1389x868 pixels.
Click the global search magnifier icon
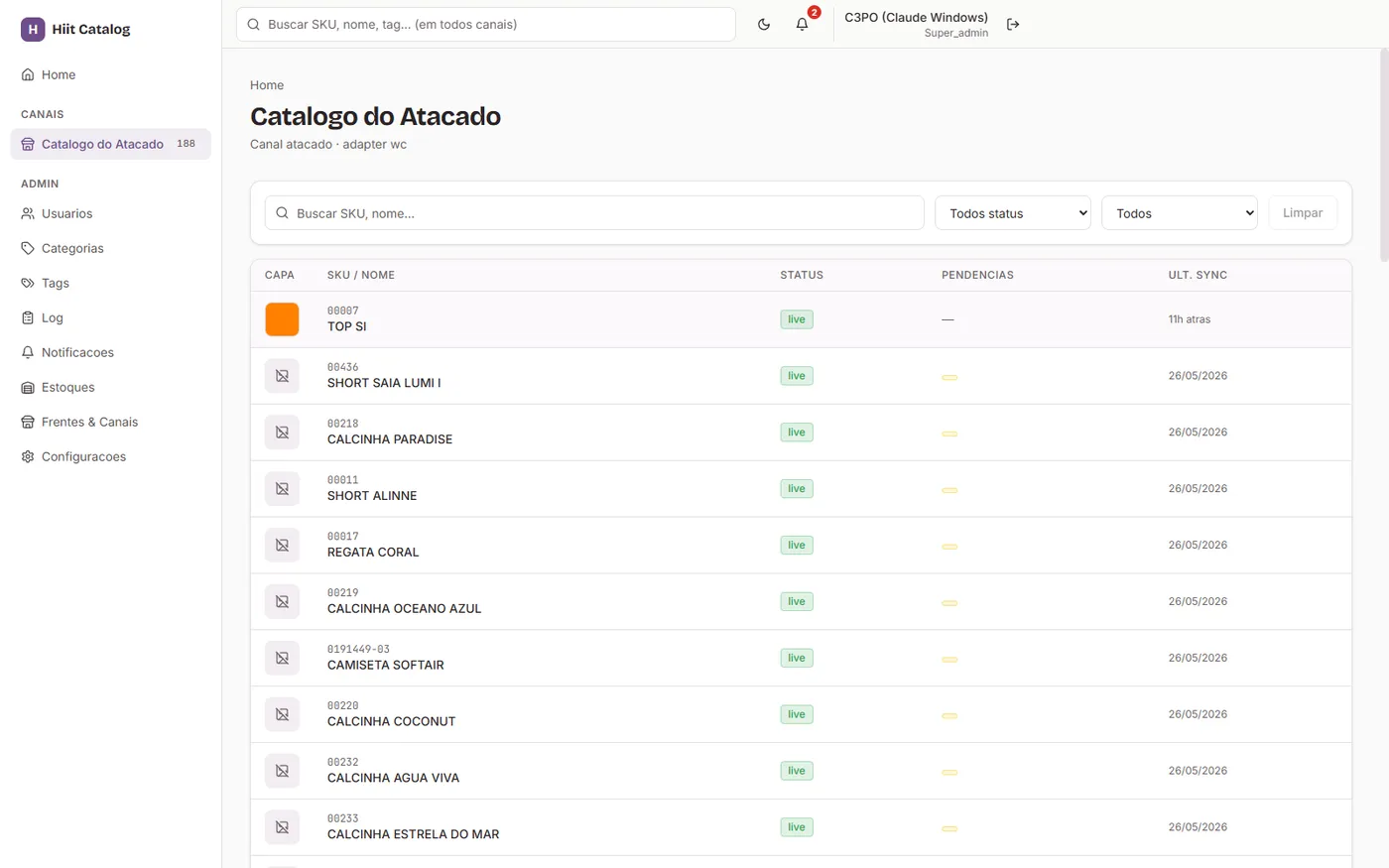254,24
